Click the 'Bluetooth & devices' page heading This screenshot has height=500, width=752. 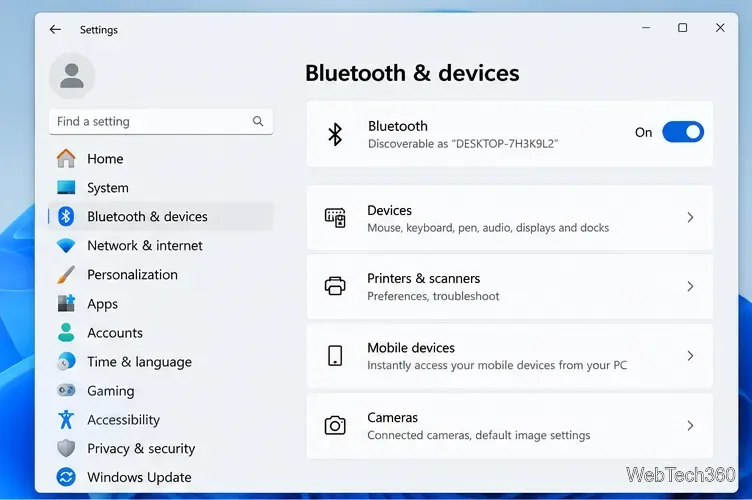point(412,73)
